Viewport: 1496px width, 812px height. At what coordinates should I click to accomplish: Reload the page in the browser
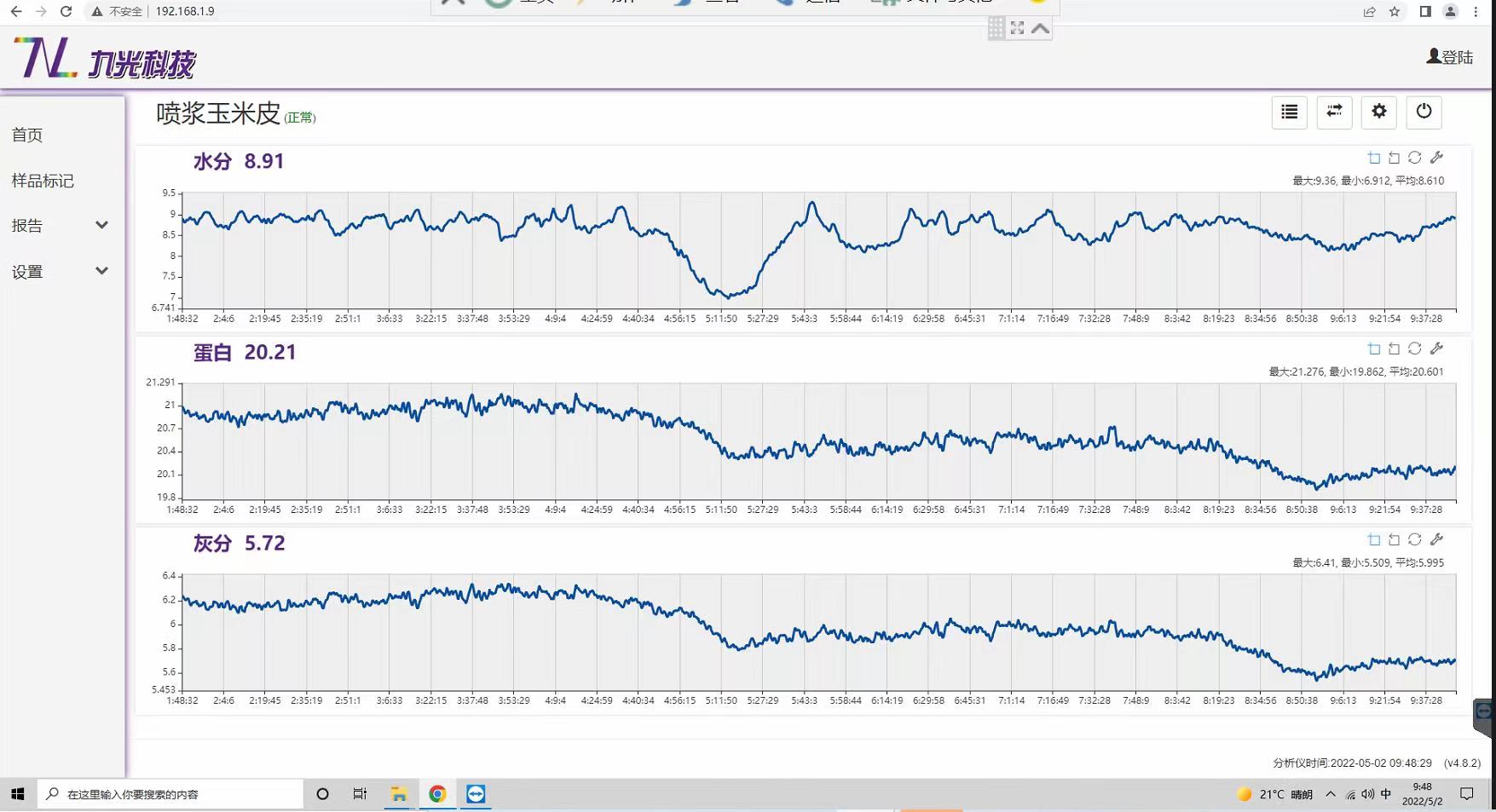[66, 12]
